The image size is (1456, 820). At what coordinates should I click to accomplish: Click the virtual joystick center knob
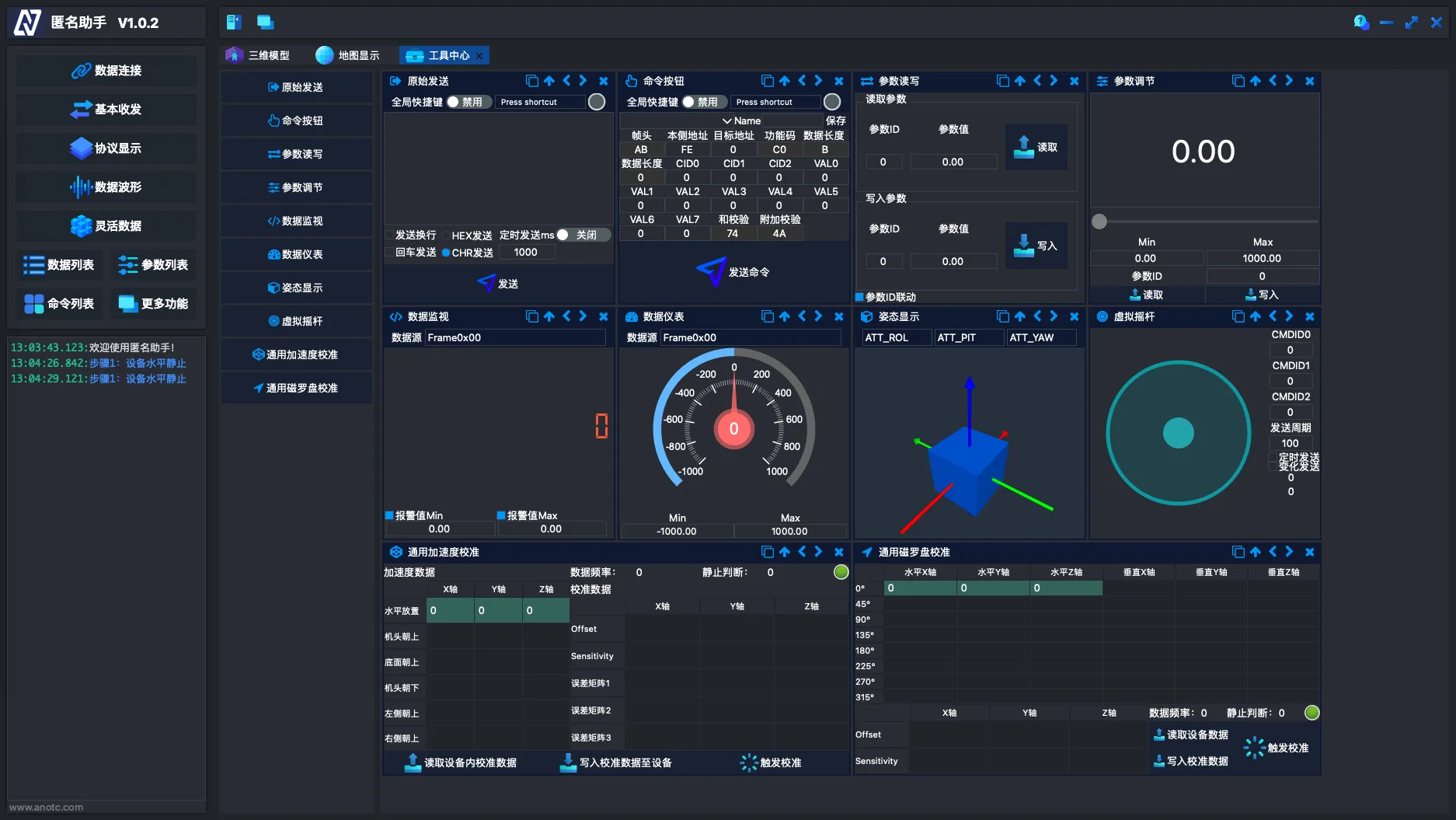pyautogui.click(x=1179, y=433)
